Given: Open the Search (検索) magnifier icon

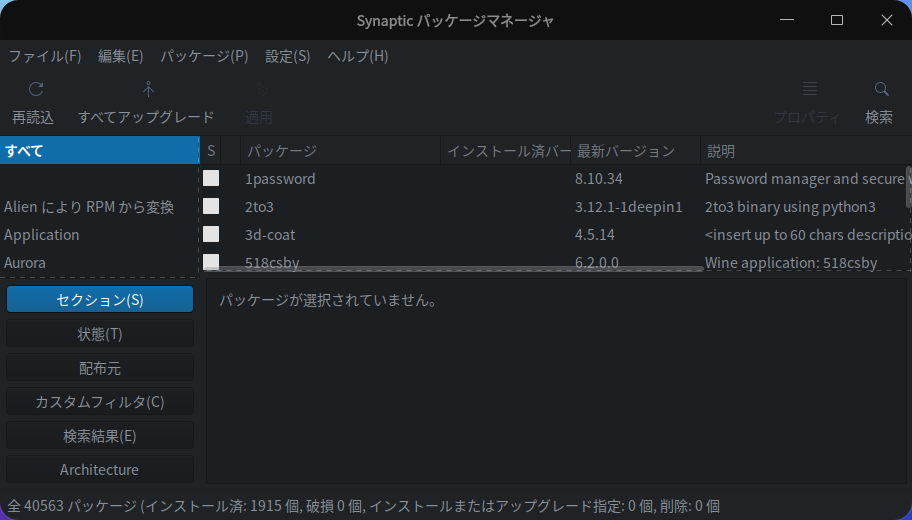Looking at the screenshot, I should [880, 89].
